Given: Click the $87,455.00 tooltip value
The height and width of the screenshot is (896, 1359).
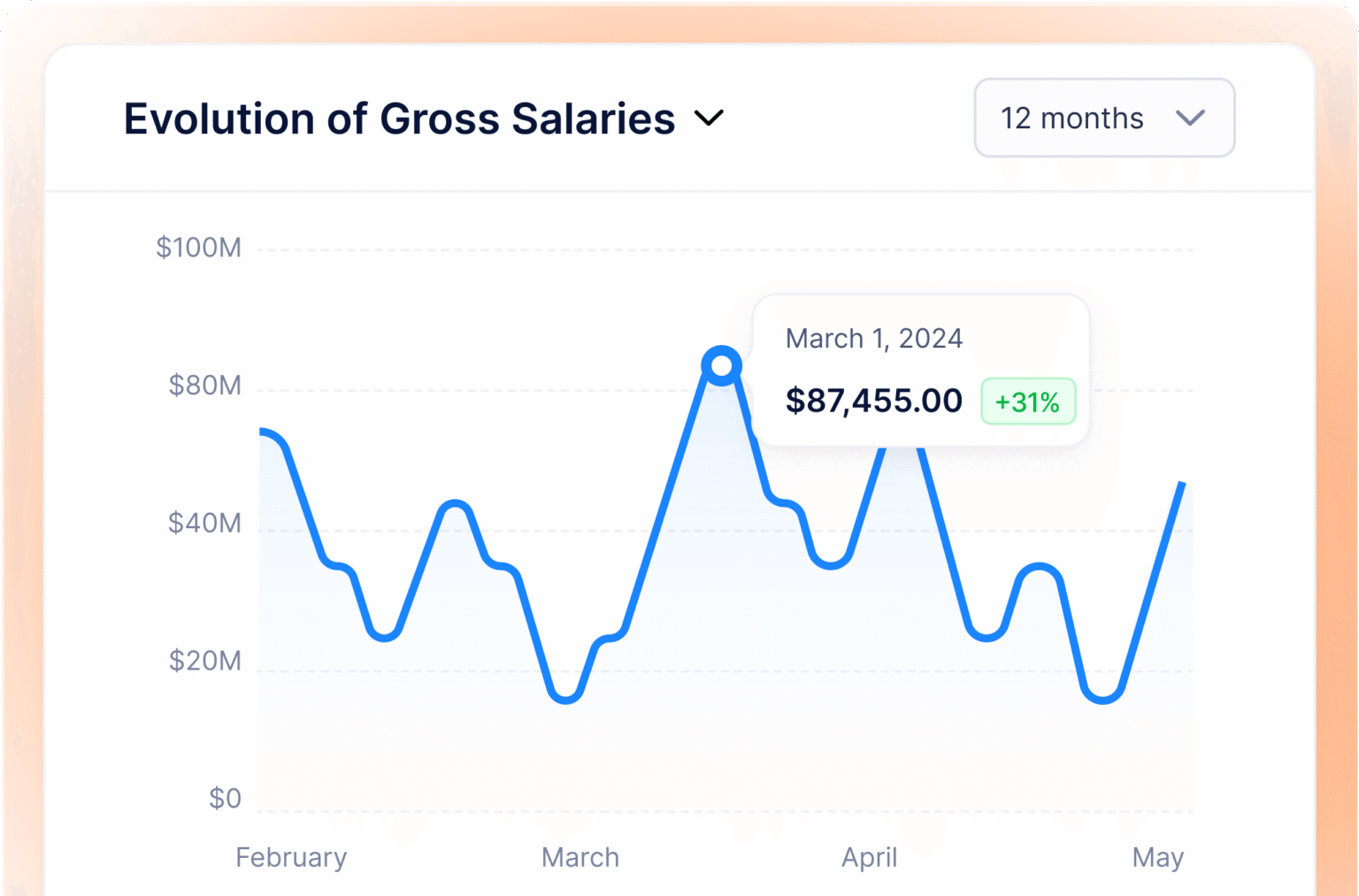Looking at the screenshot, I should tap(873, 401).
